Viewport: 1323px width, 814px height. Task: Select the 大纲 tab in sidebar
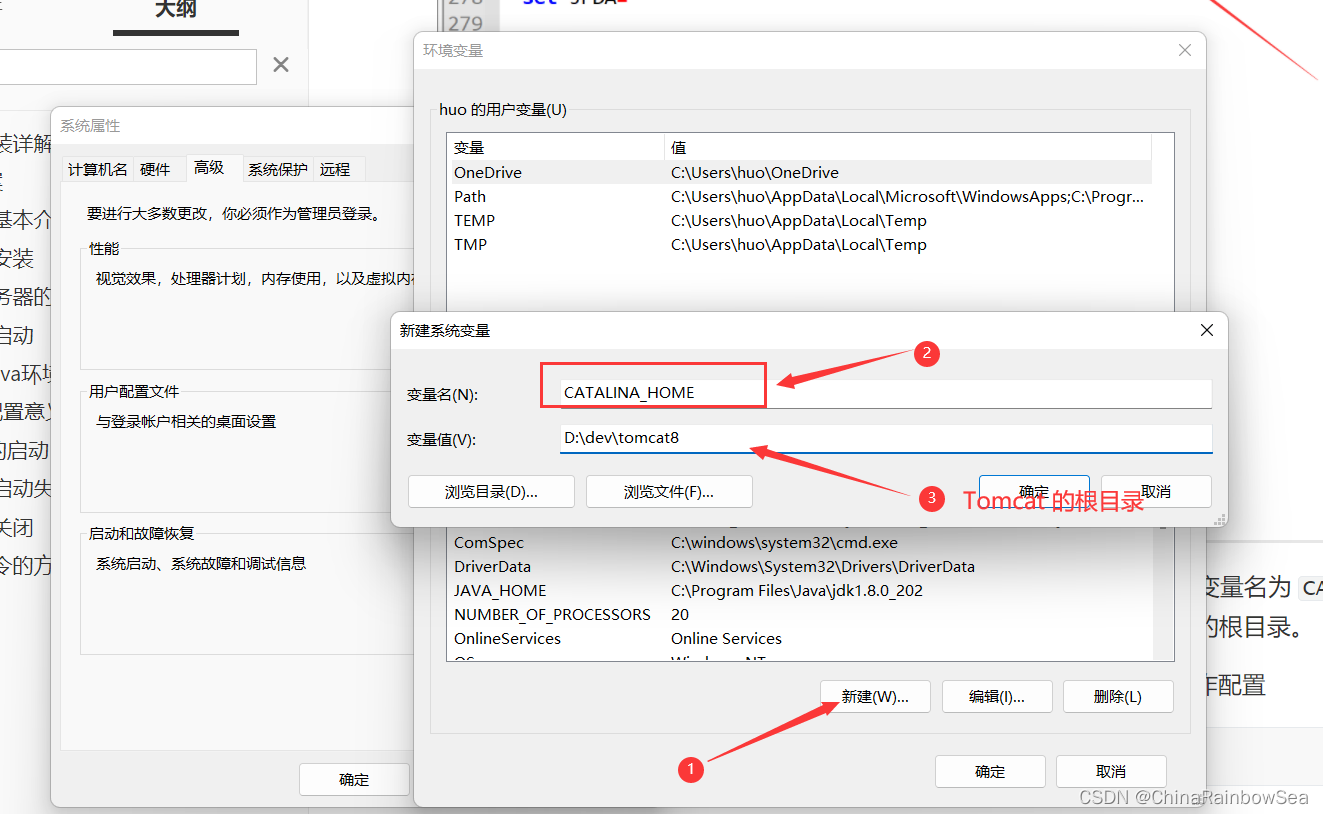[x=176, y=12]
